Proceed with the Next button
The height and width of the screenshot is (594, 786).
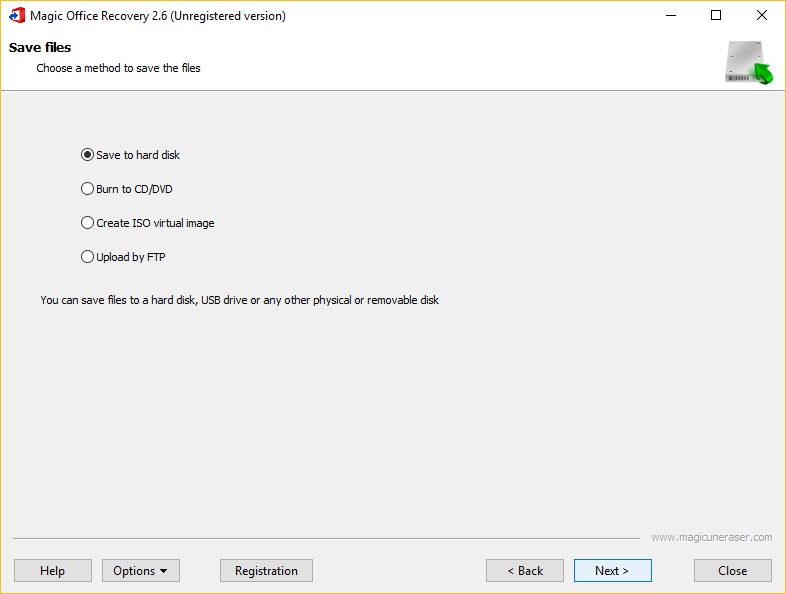click(x=612, y=571)
